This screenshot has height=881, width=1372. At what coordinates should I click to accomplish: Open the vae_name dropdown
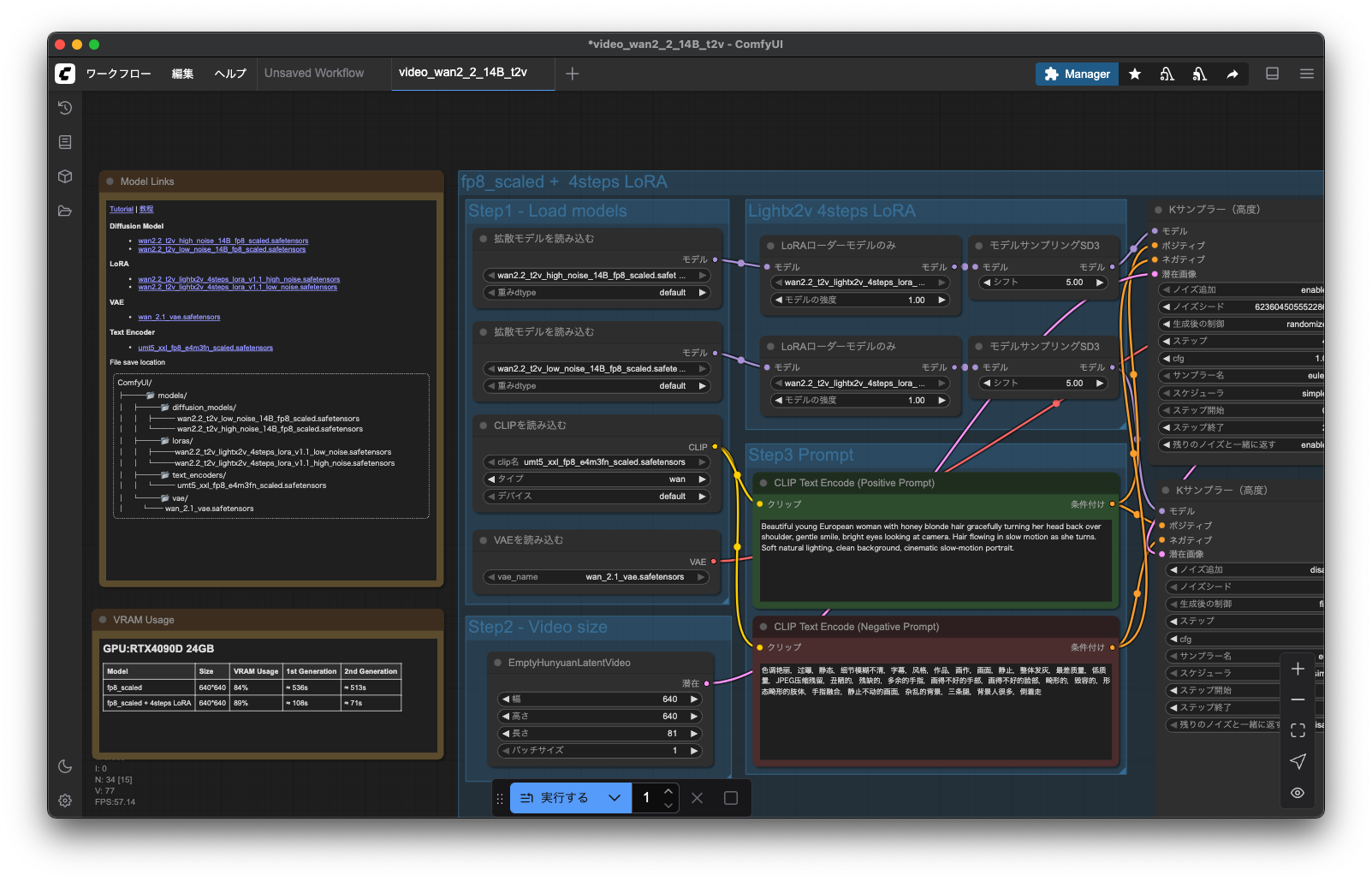[597, 577]
